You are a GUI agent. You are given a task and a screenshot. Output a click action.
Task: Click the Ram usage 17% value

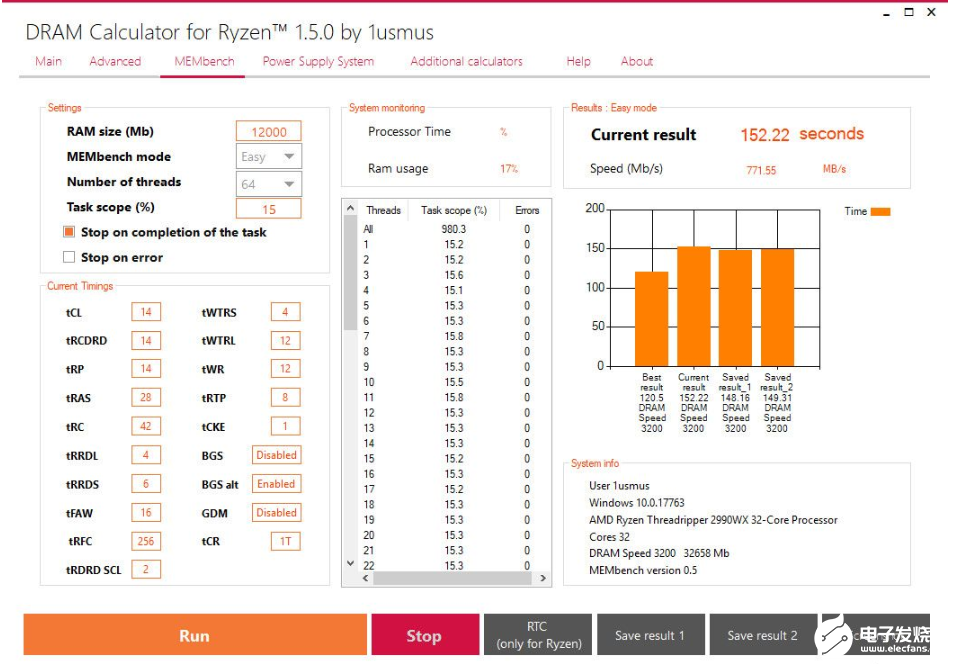click(x=509, y=169)
